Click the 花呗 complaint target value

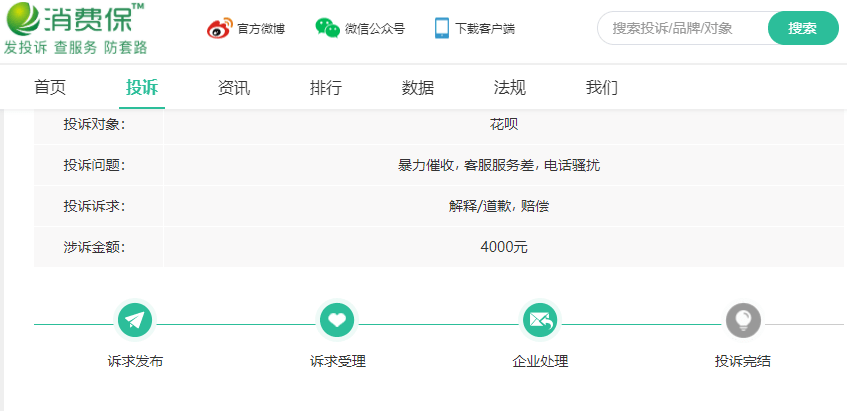[504, 125]
